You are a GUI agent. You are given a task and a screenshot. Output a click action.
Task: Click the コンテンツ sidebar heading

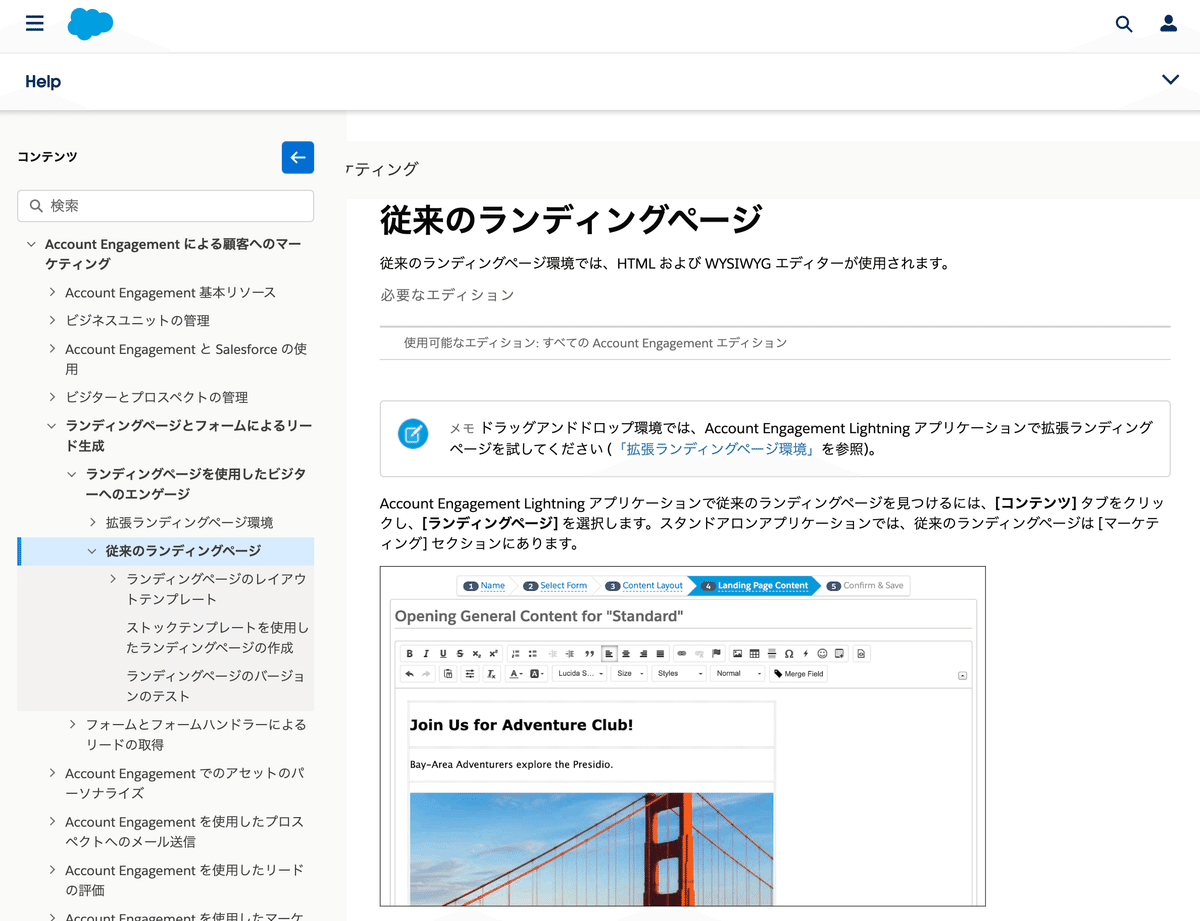[x=47, y=157]
